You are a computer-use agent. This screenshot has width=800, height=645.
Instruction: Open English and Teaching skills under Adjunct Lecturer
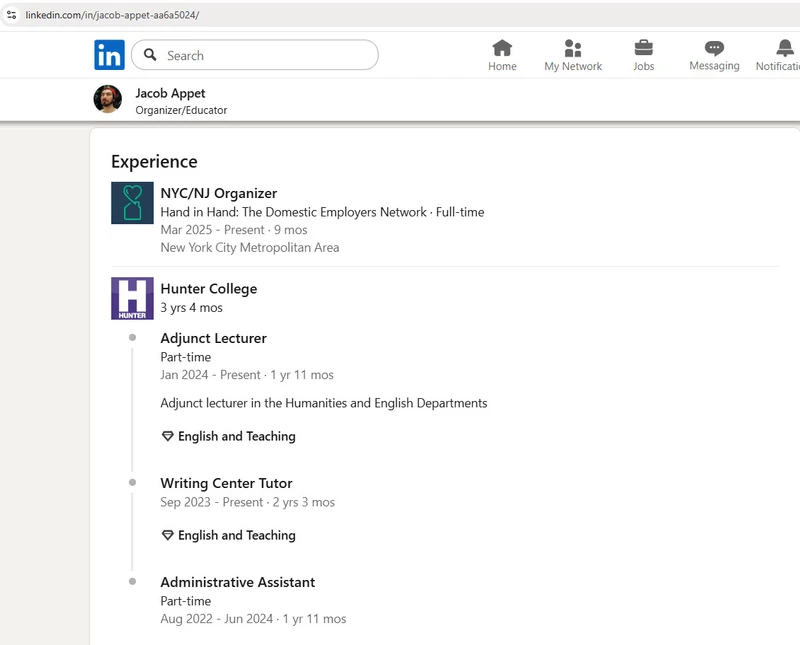(237, 436)
